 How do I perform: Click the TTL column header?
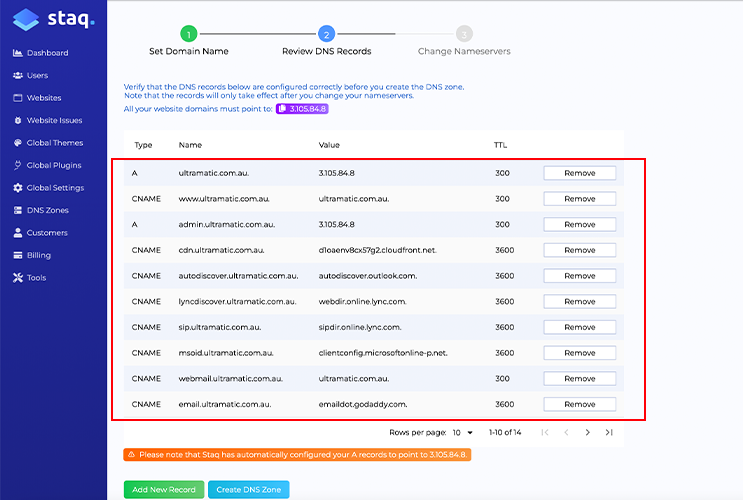500,145
